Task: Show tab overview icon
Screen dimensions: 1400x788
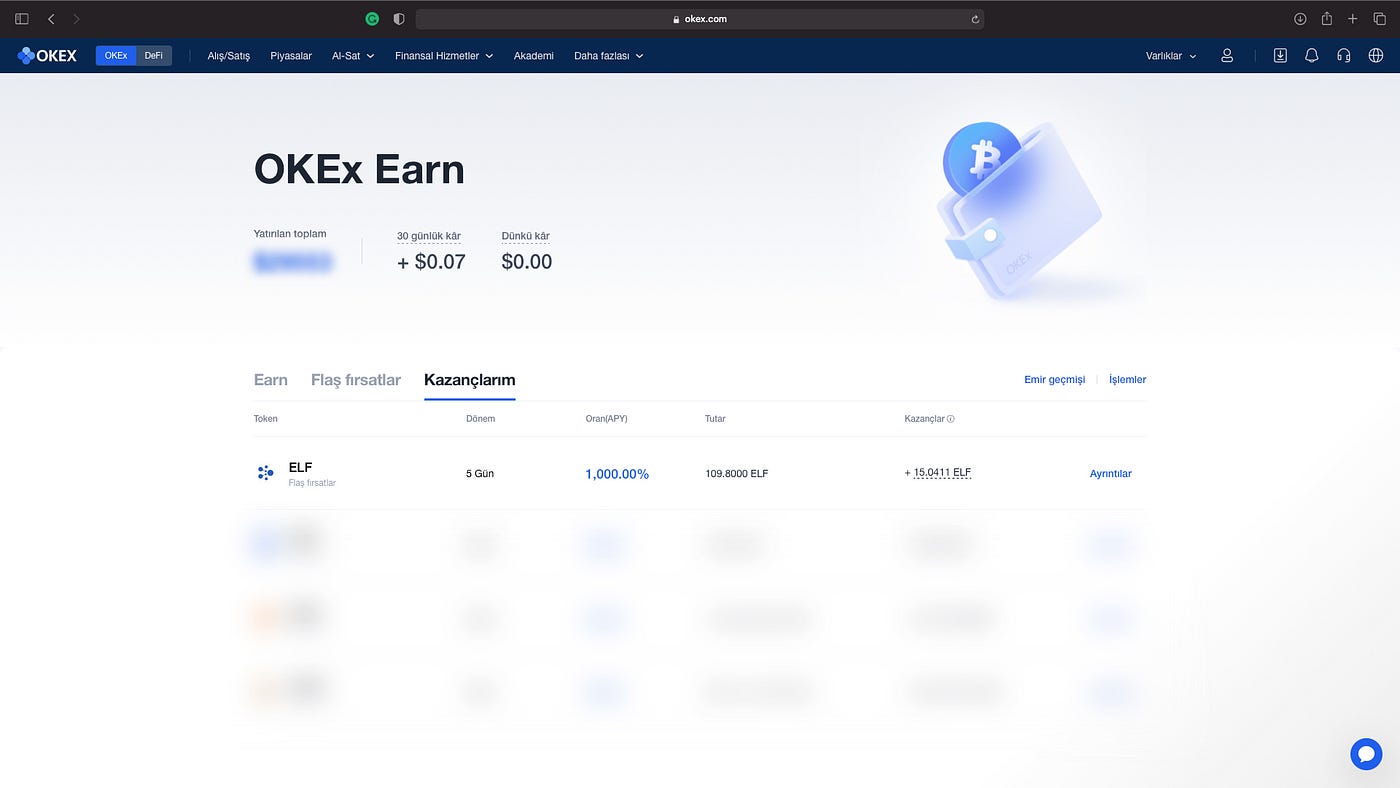Action: pos(1379,19)
